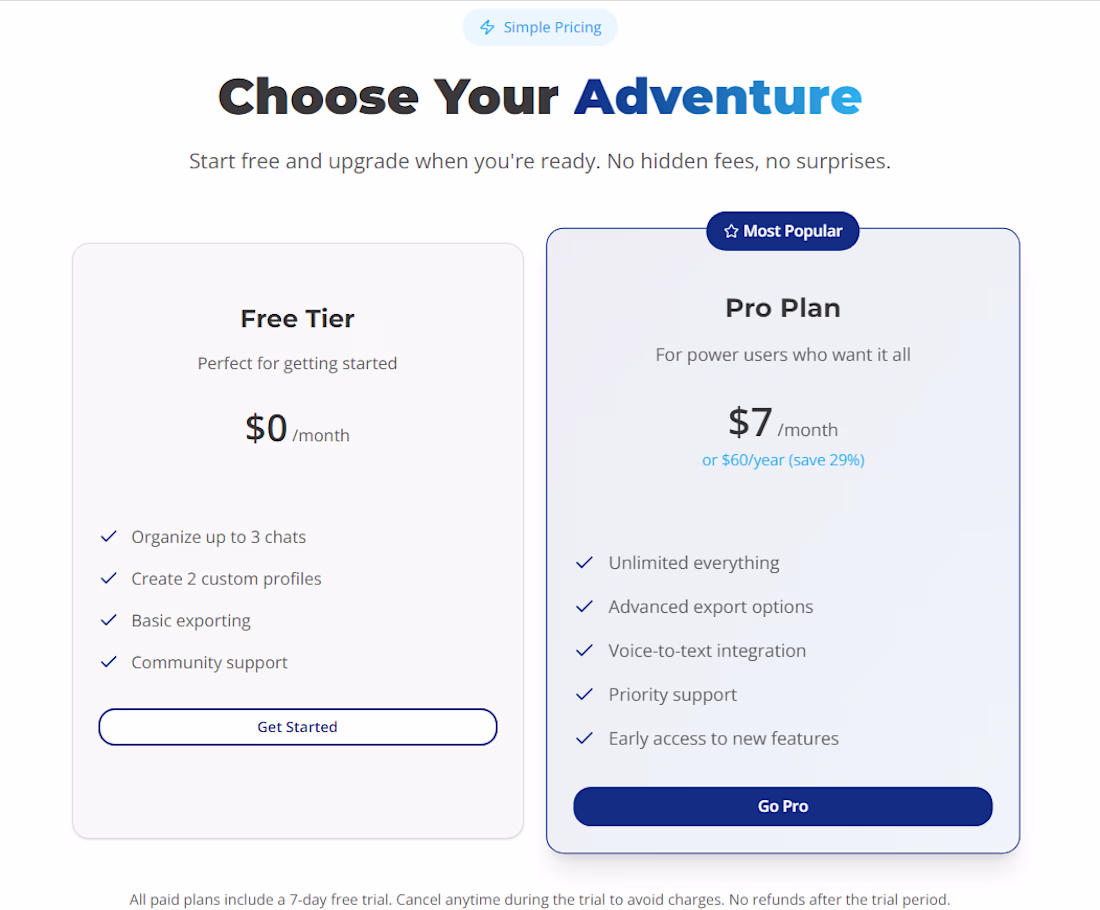Click checkmark next to Community support
The height and width of the screenshot is (910, 1100).
109,663
